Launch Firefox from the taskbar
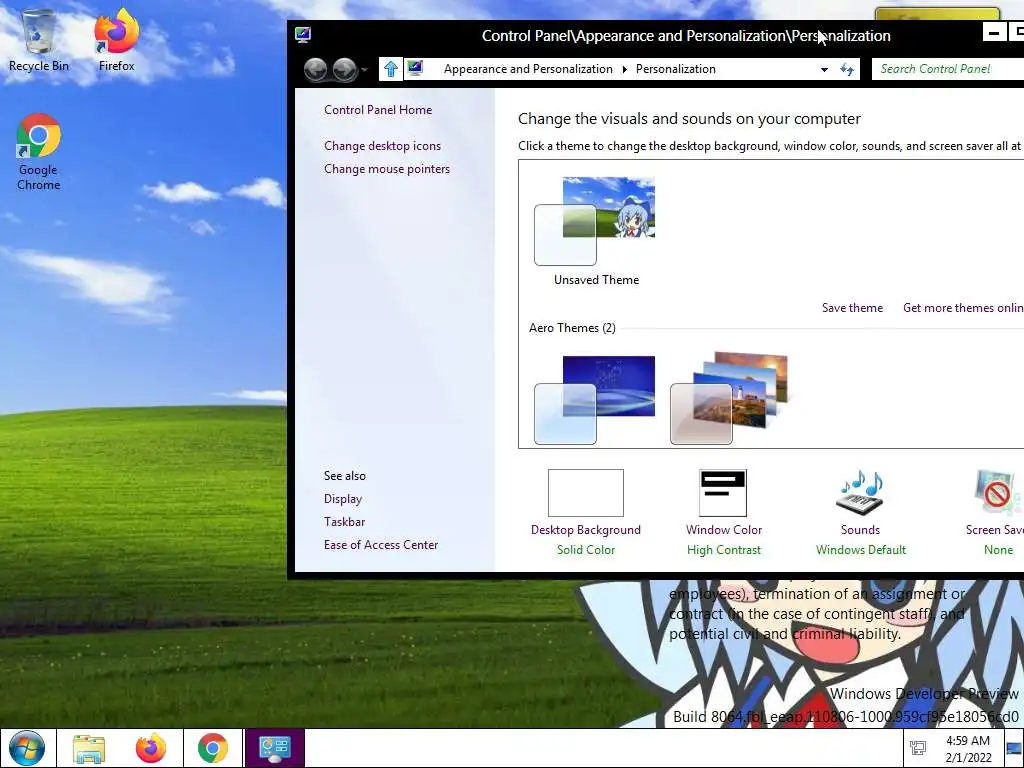 pyautogui.click(x=151, y=748)
